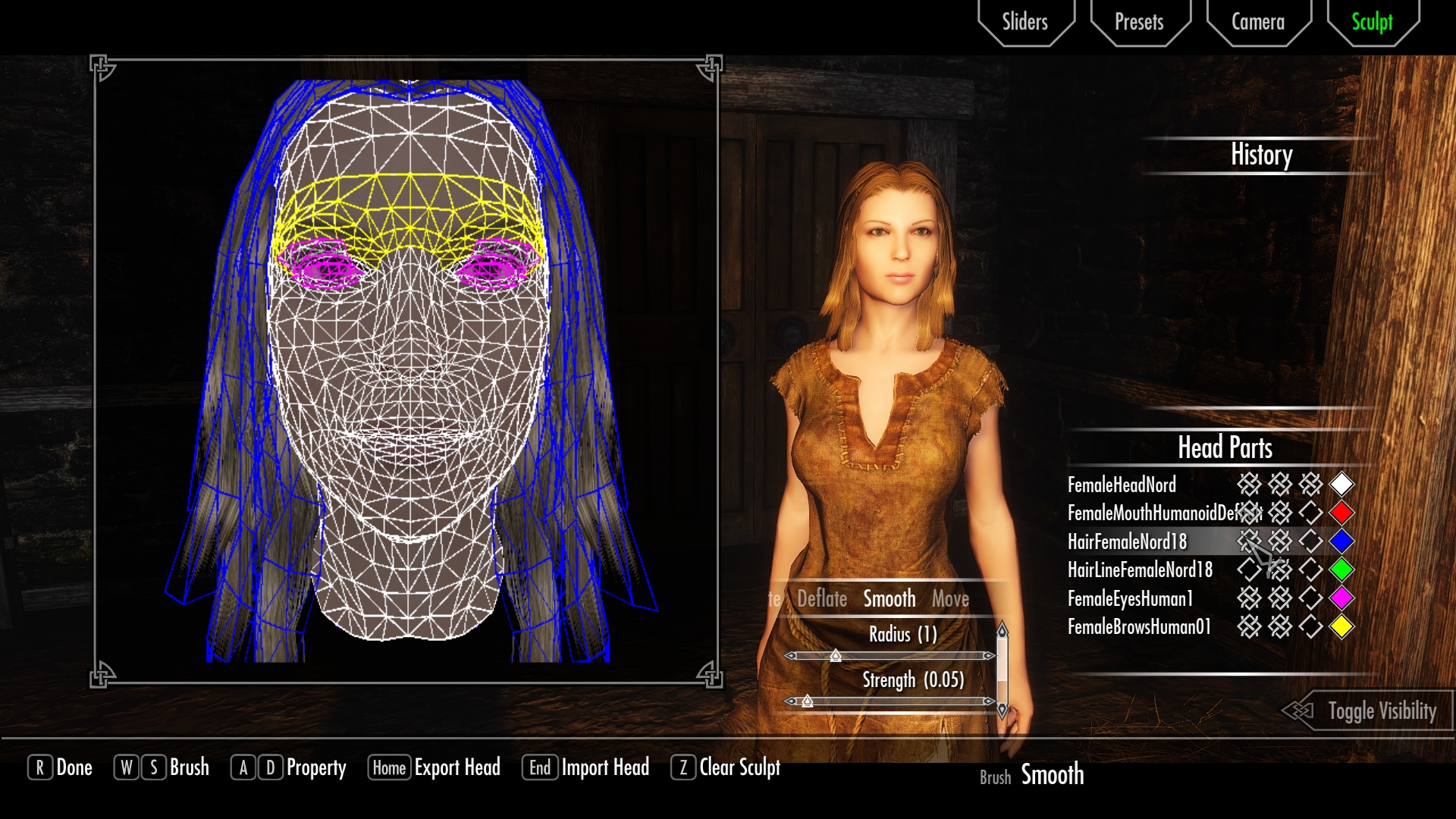Switch to the Camera tab

(x=1258, y=22)
